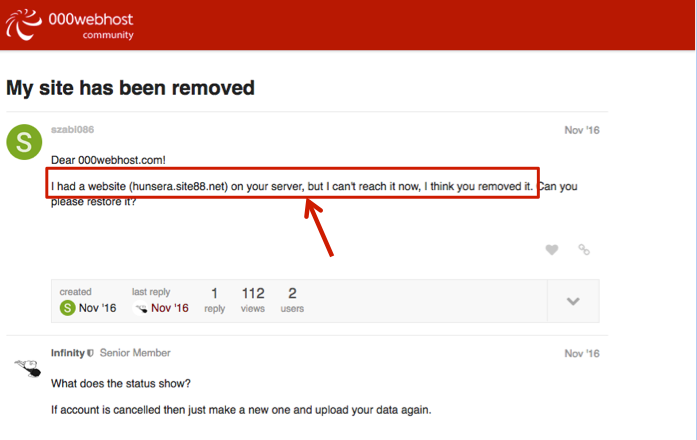
Task: Click the topic title 'My site has been removed'
Action: click(130, 88)
